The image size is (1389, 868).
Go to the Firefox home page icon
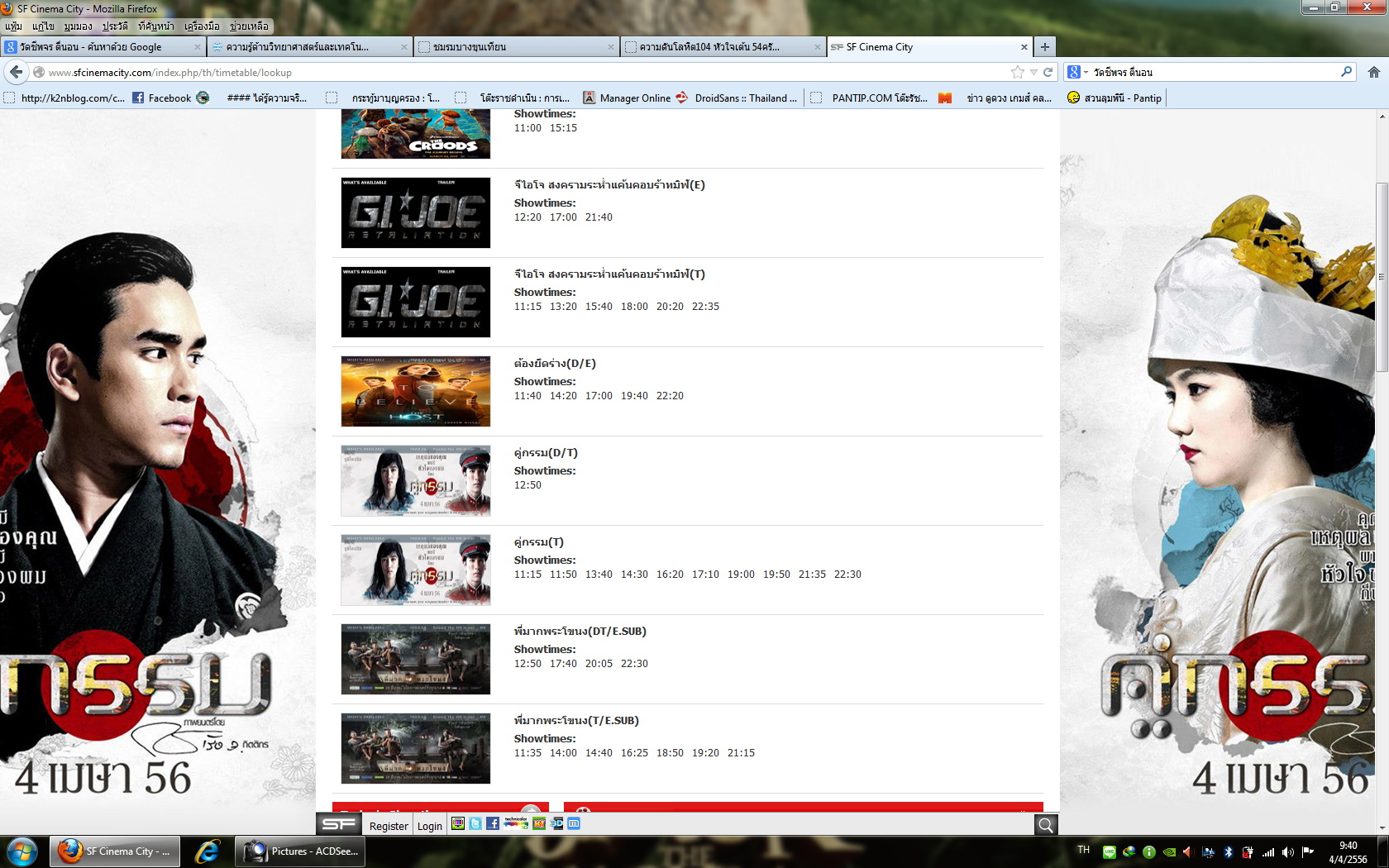pos(1374,72)
